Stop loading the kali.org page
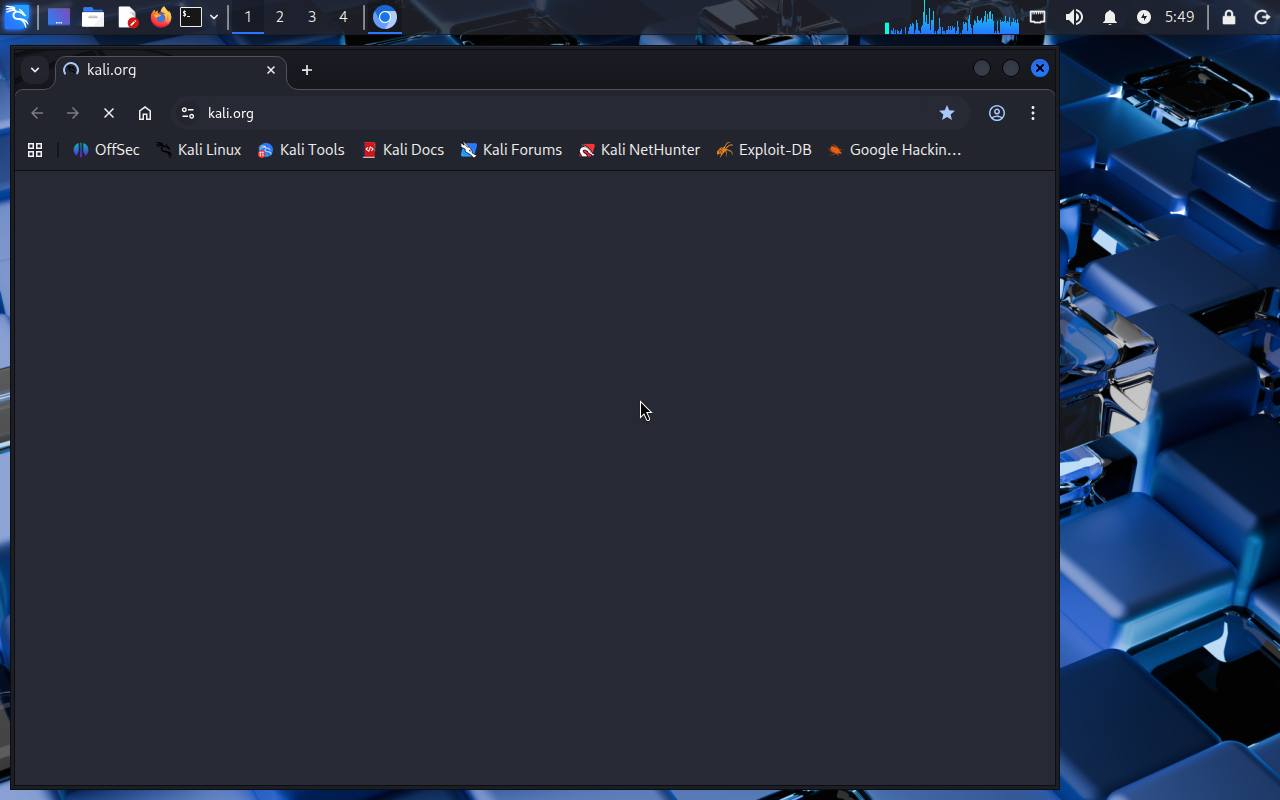The height and width of the screenshot is (800, 1280). pyautogui.click(x=109, y=113)
